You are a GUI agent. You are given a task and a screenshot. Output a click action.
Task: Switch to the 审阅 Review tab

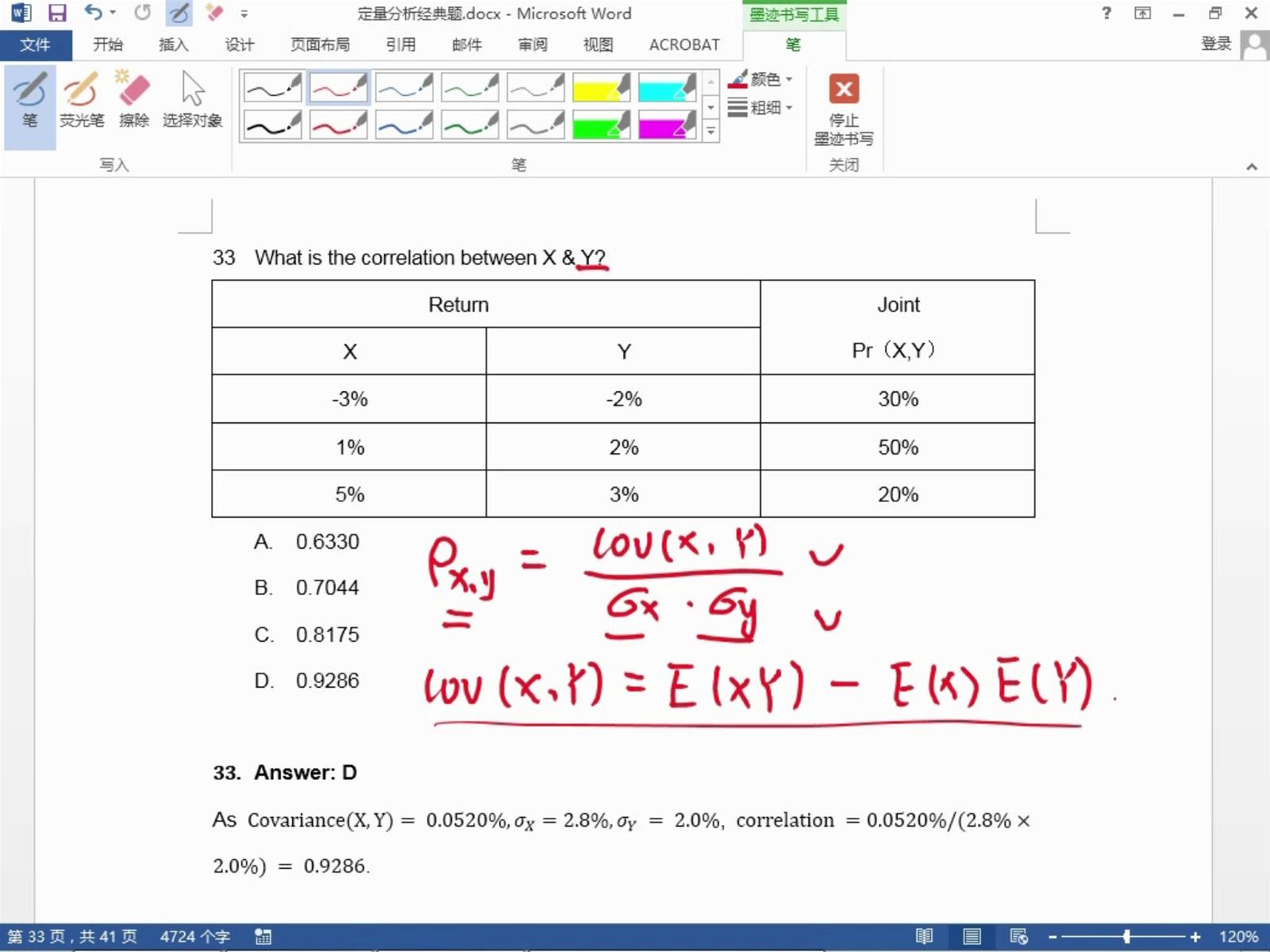pyautogui.click(x=533, y=45)
